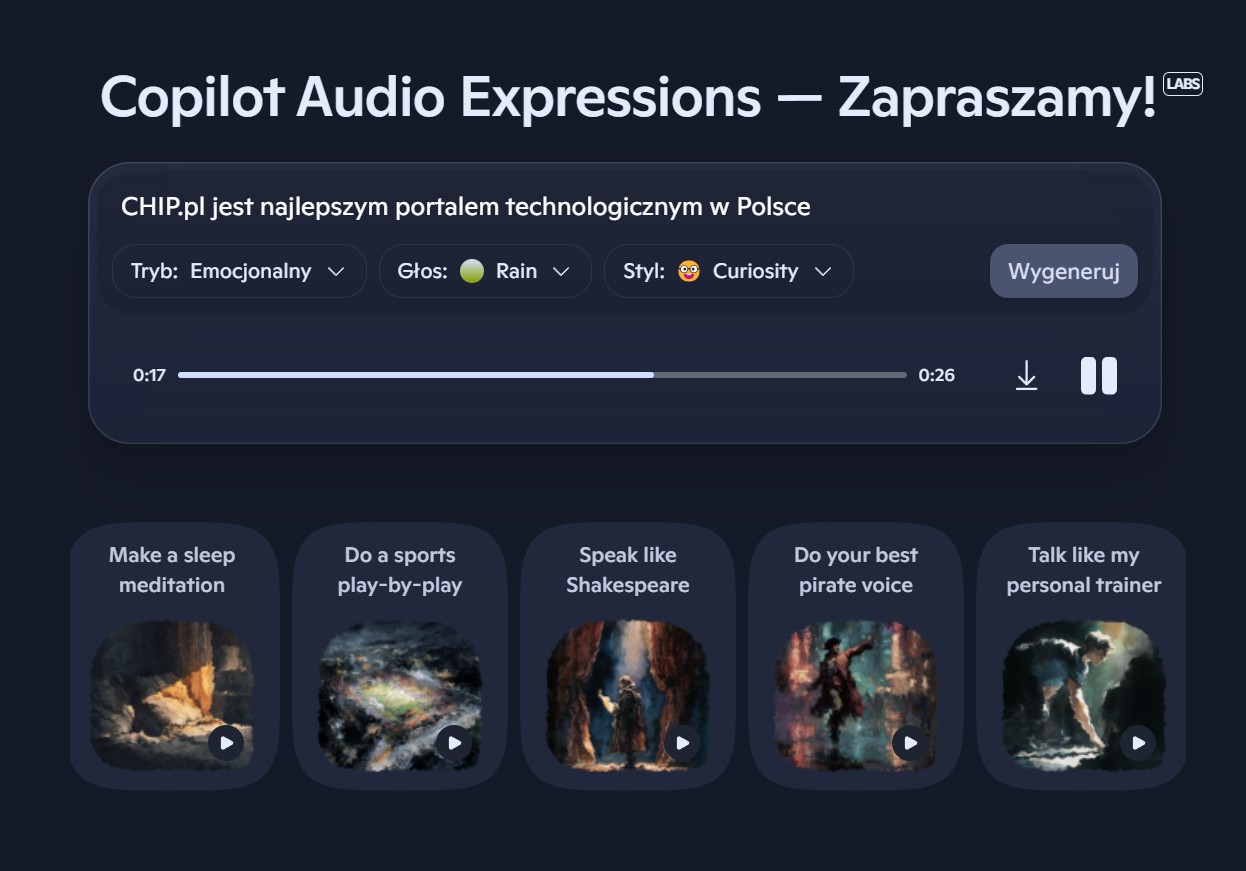Play the sports play-by-play sample
The height and width of the screenshot is (871, 1246).
[454, 743]
